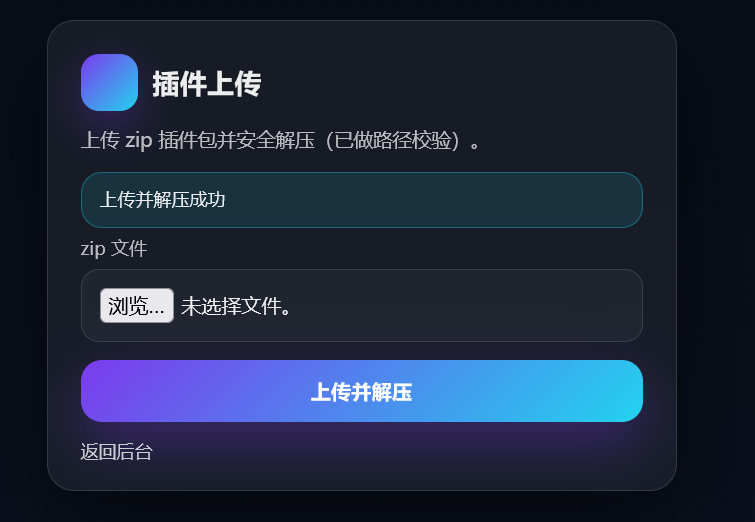The width and height of the screenshot is (755, 522).
Task: Submit with the 上传并解压 button
Action: point(362,391)
